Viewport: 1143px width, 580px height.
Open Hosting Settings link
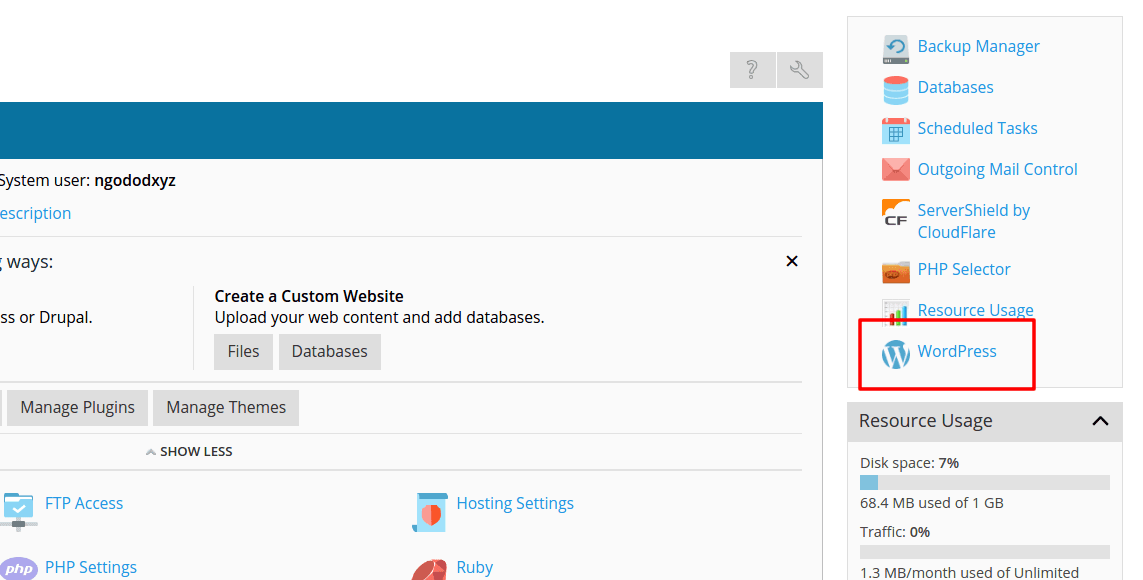[515, 503]
